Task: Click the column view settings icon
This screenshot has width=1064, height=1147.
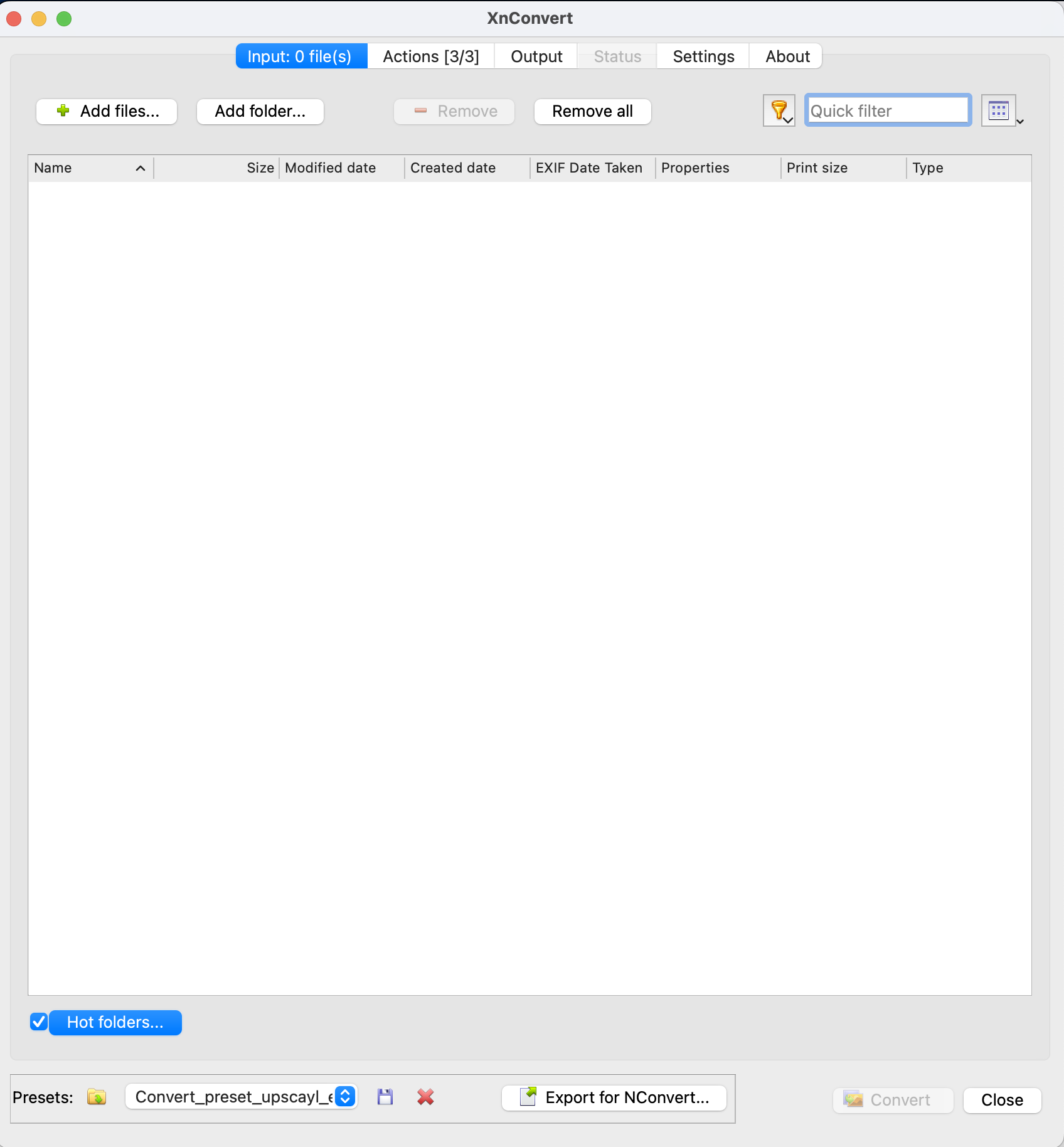Action: point(998,109)
